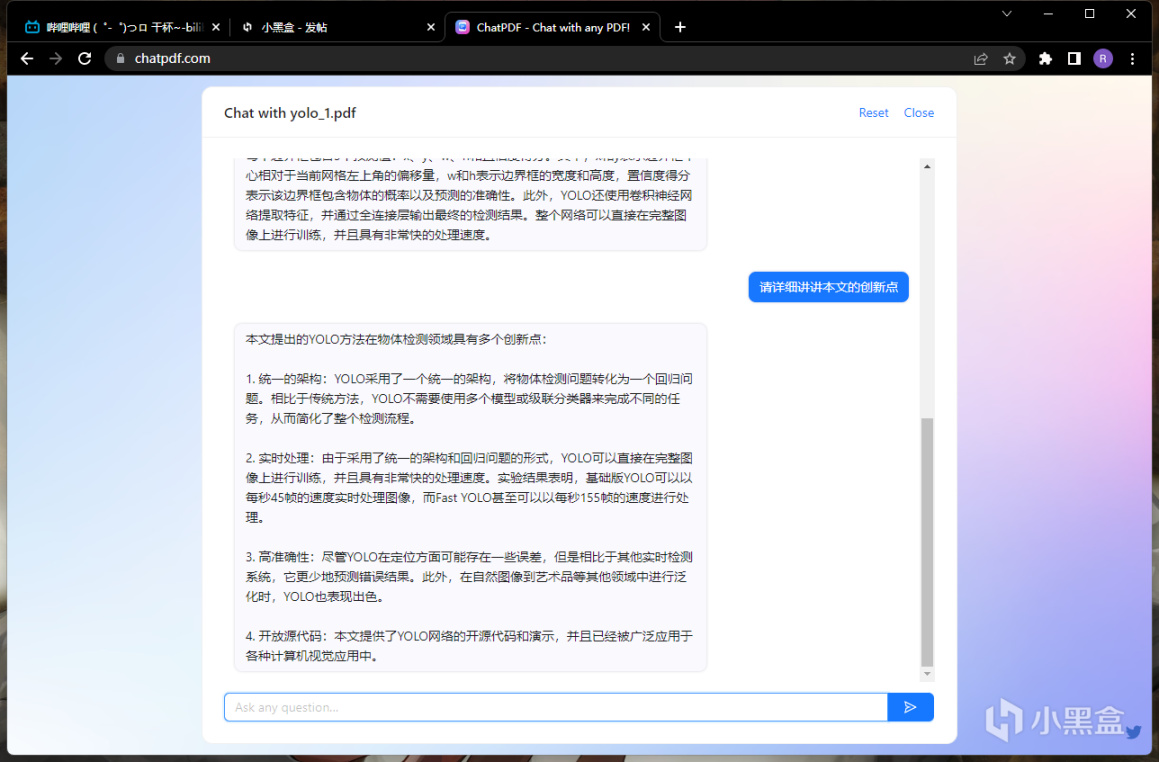Screen dimensions: 1159x762
Task: Focus the Ask any question field
Action: click(x=556, y=707)
